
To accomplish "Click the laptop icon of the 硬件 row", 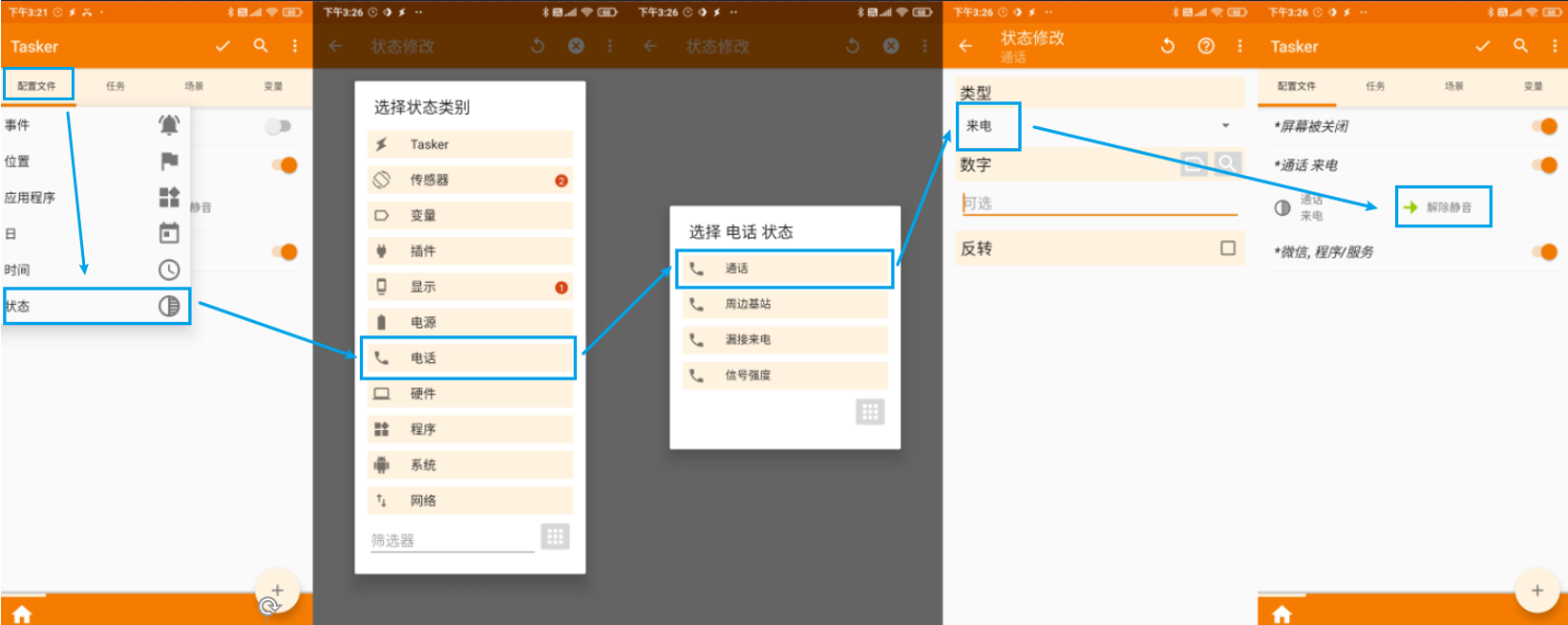I will [x=381, y=394].
